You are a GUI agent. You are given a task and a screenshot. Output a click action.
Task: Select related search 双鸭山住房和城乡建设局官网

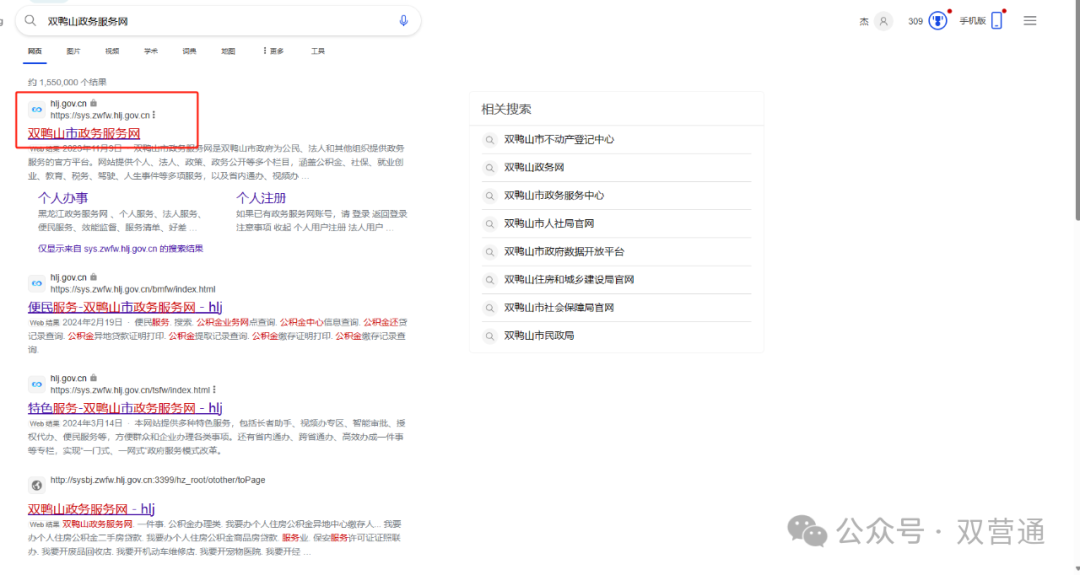[x=569, y=280]
